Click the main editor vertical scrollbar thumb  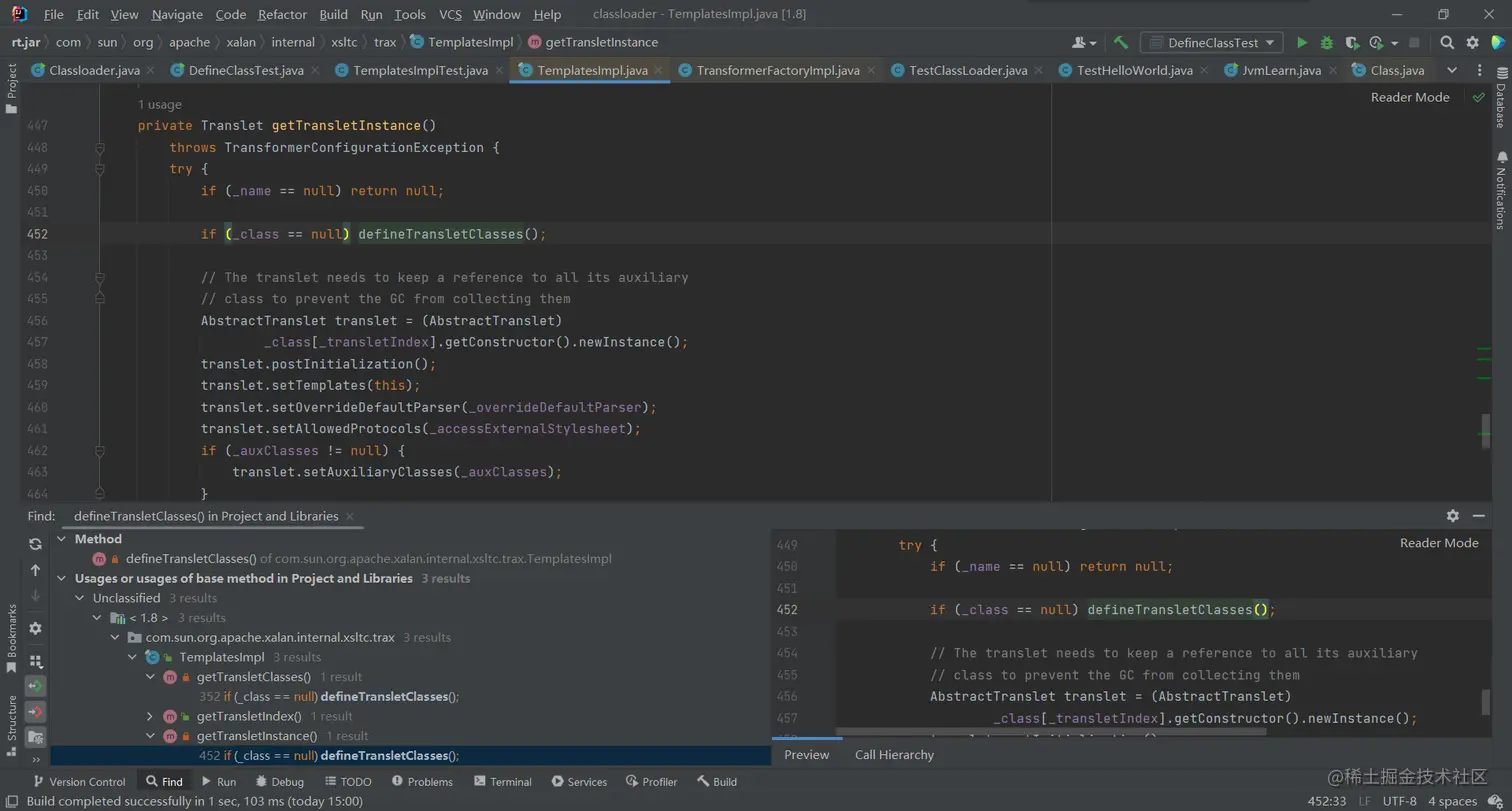coord(1486,432)
